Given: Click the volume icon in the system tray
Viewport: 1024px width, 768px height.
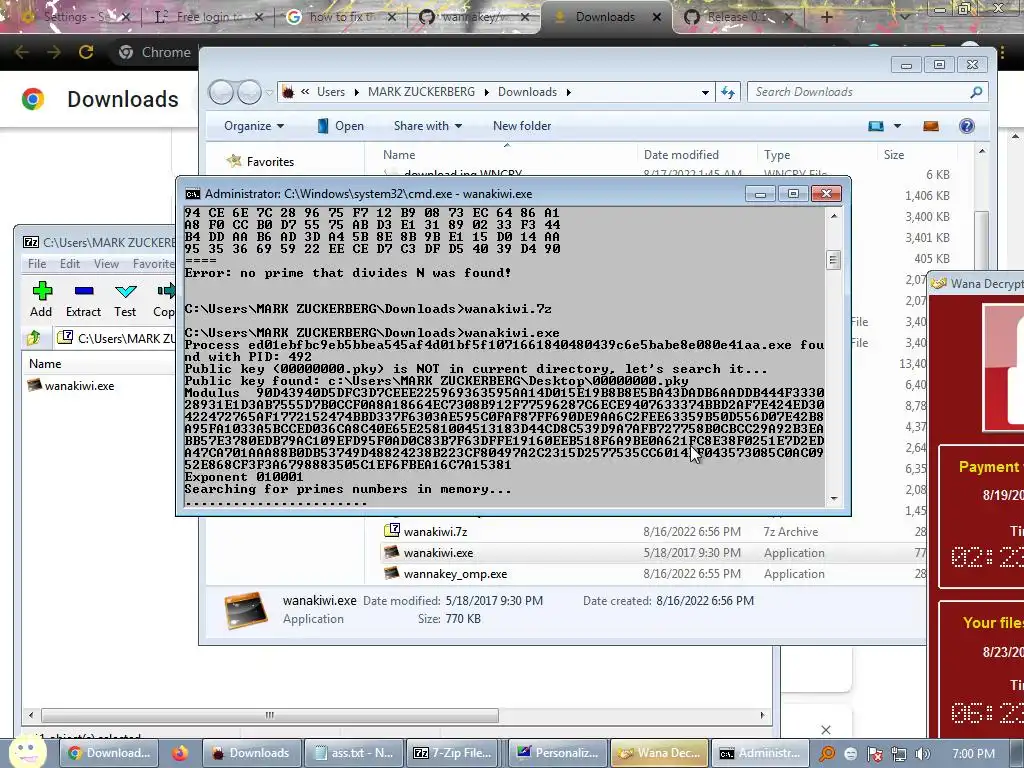Looking at the screenshot, I should click(x=922, y=754).
